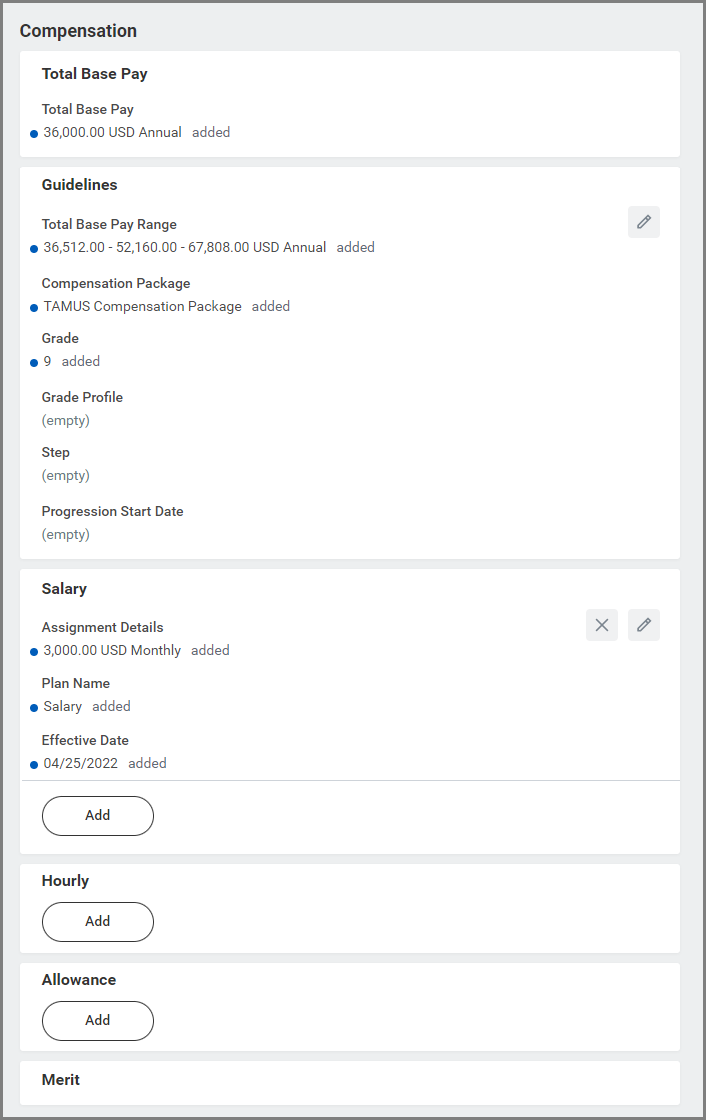Screen dimensions: 706x1120
Task: Click the Compensation page heading
Action: point(78,31)
